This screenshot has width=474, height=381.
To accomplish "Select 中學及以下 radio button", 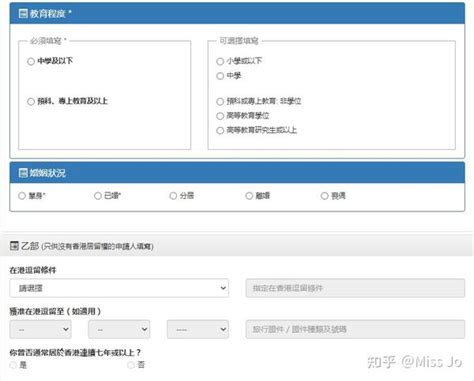I will pyautogui.click(x=31, y=61).
